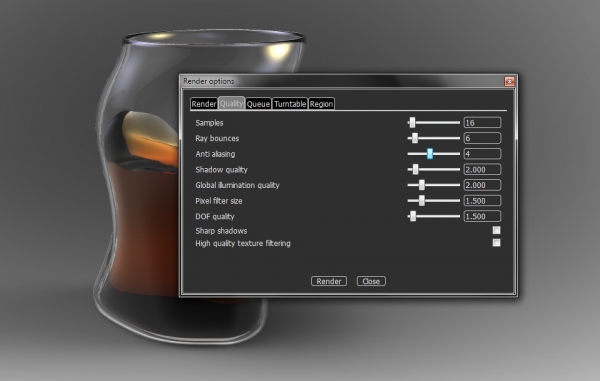
Task: Switch to the Render tab
Action: (x=204, y=104)
